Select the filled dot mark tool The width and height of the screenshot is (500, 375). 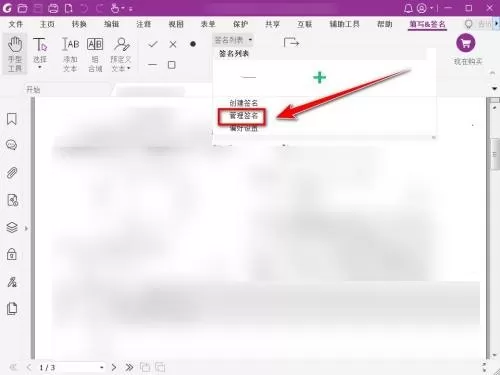click(x=193, y=44)
